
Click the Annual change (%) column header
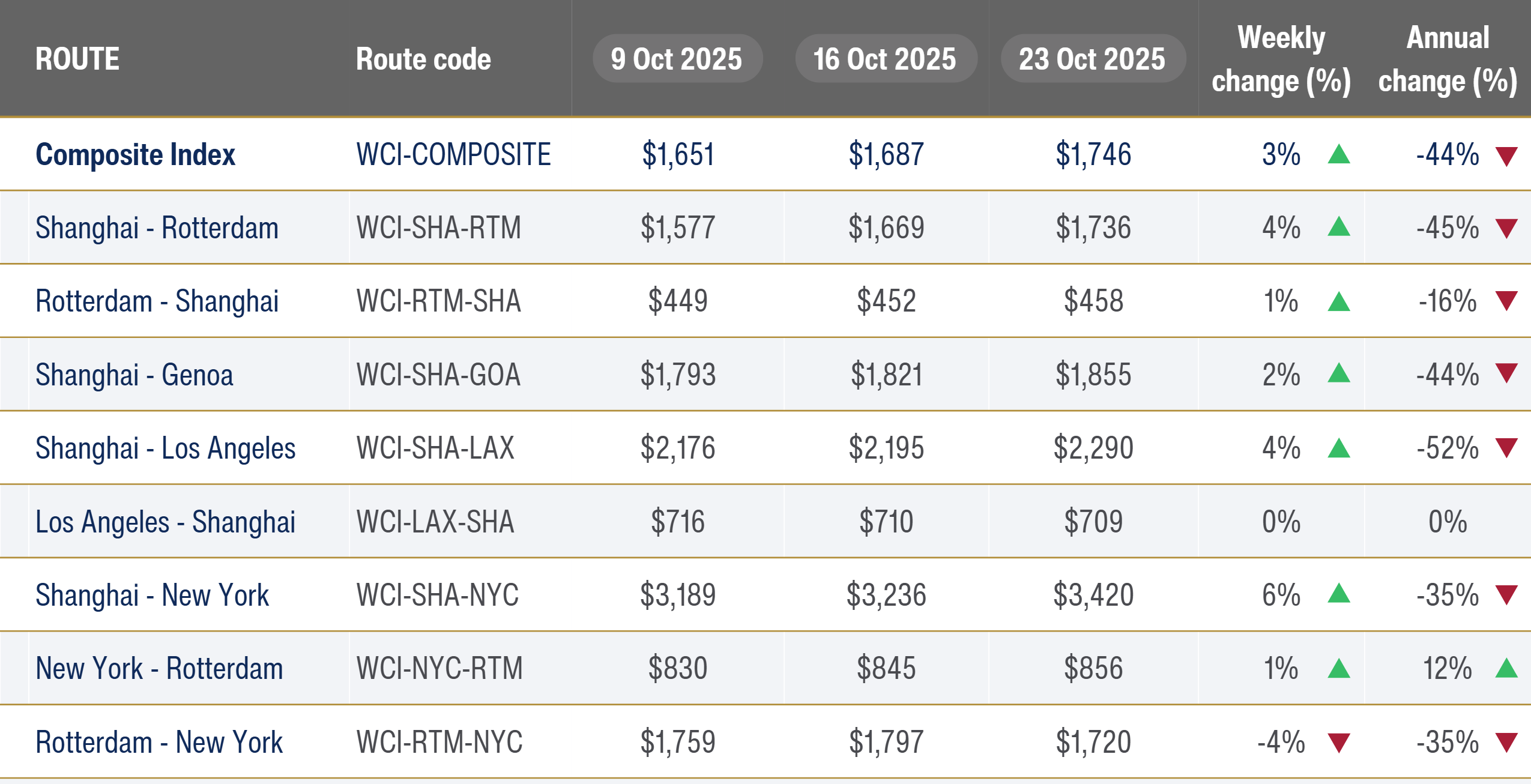[x=1448, y=59]
